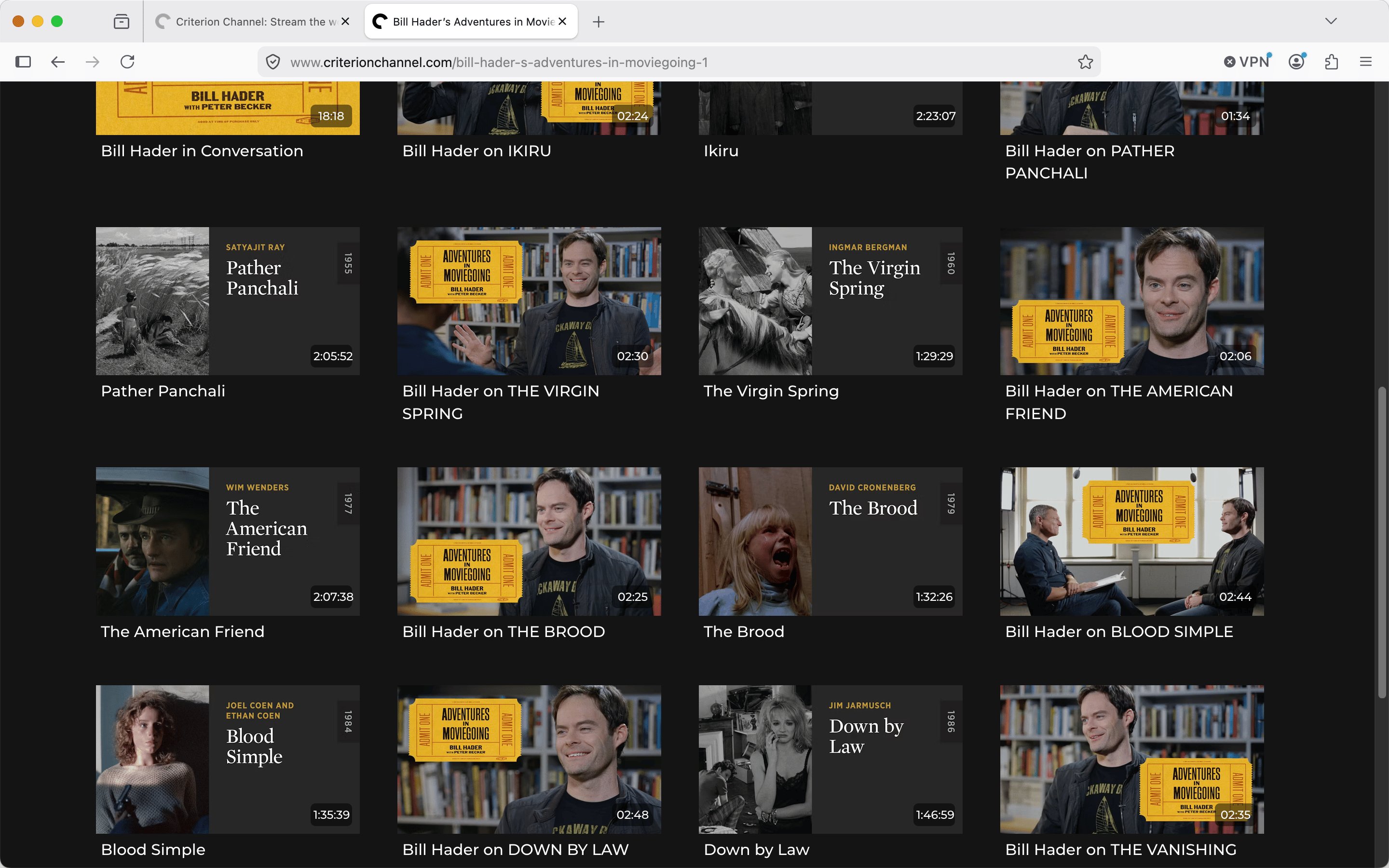The width and height of the screenshot is (1389, 868).
Task: Open the VPN status indicator
Action: (1248, 62)
